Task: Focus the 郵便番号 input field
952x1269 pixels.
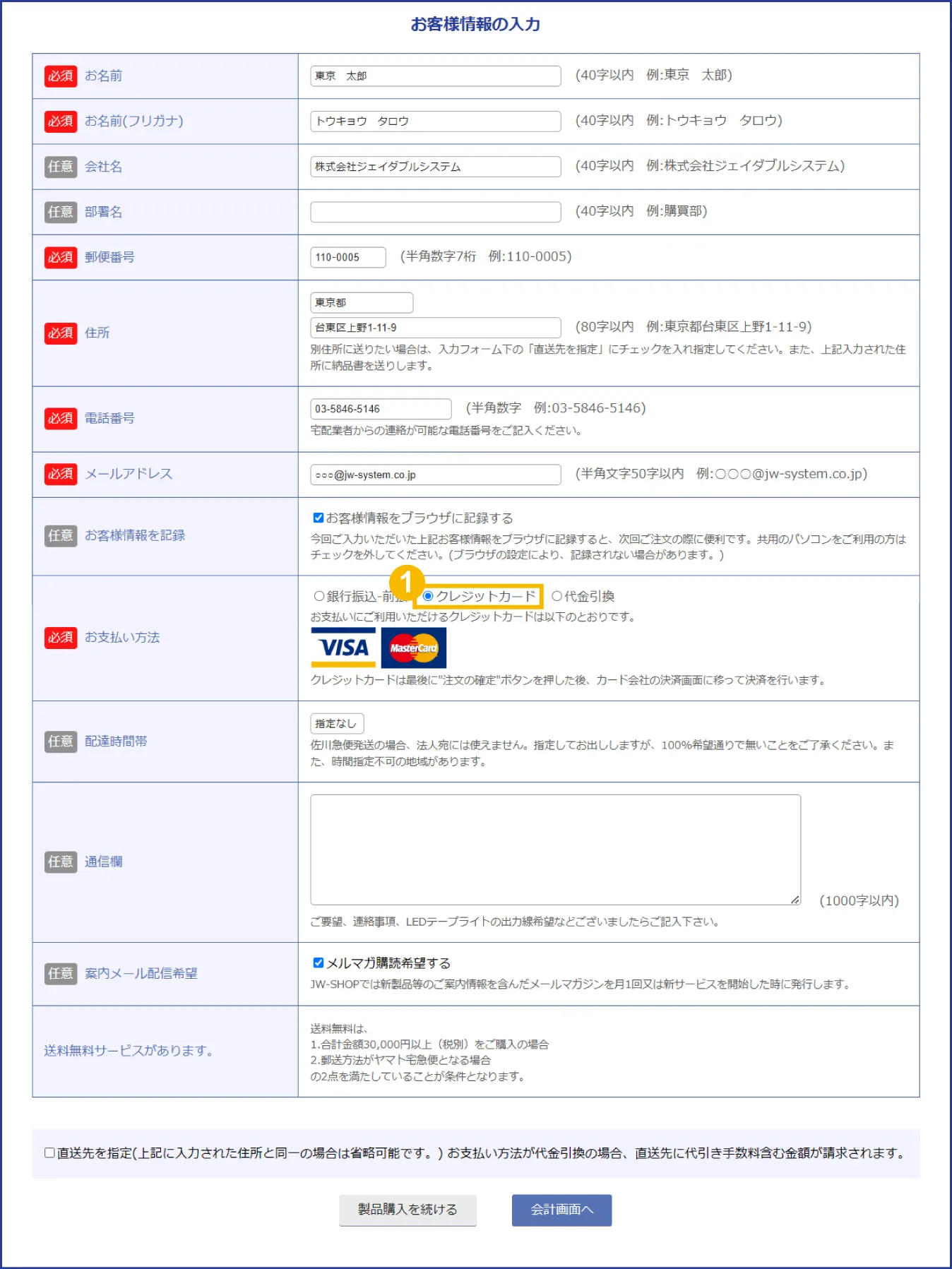Action: (x=348, y=257)
